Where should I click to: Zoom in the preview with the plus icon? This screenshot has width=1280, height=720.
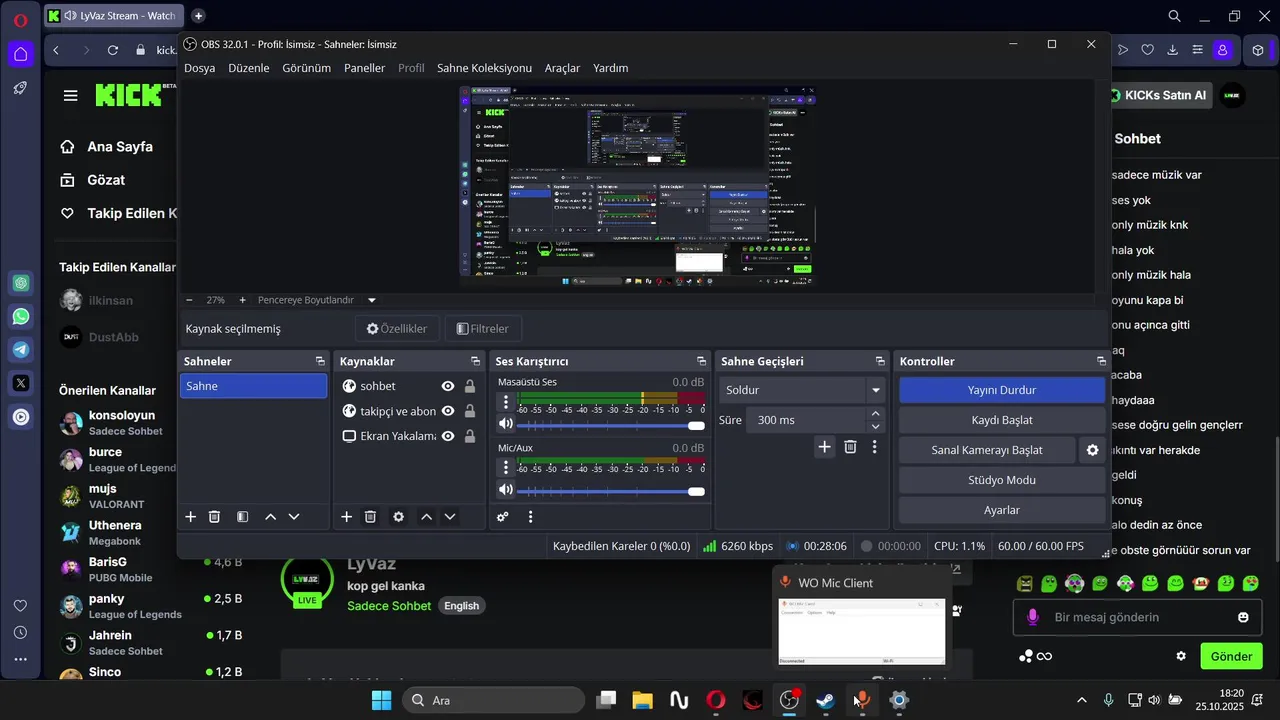(242, 300)
